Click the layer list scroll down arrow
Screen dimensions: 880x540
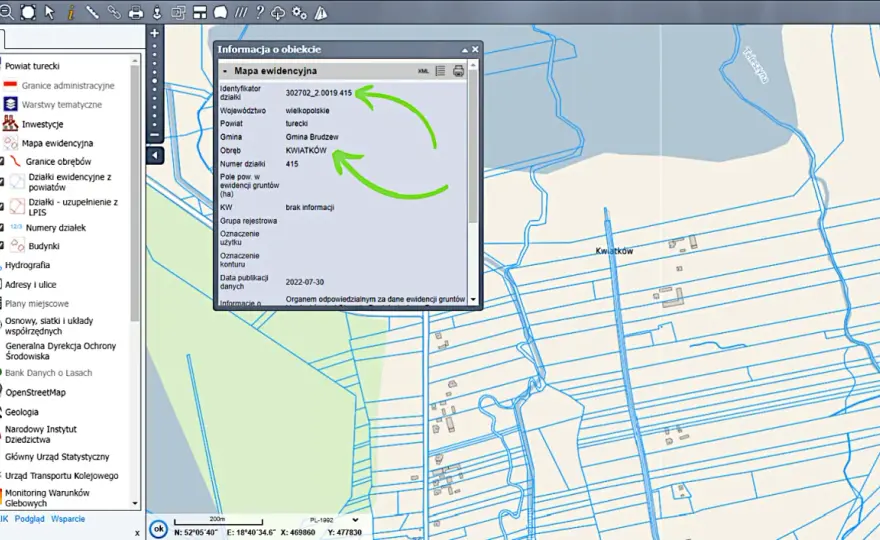135,504
